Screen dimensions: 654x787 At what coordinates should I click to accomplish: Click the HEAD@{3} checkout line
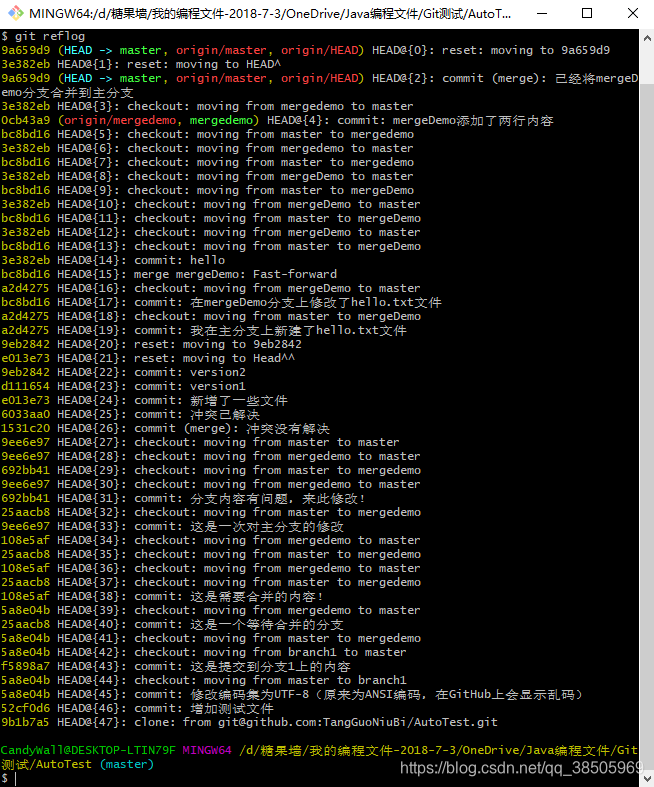pos(207,106)
